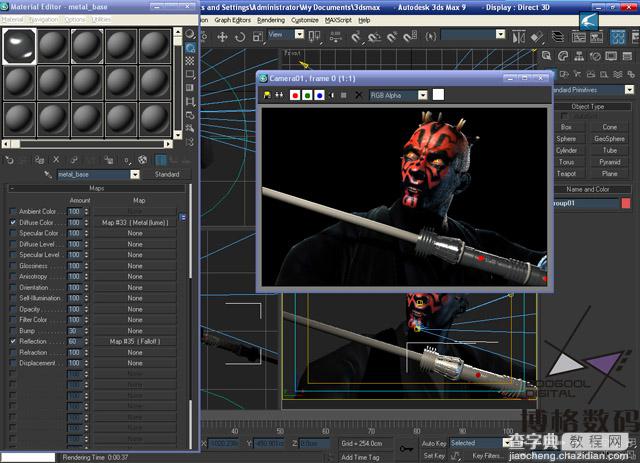This screenshot has width=640, height=463.
Task: Click Material Effects Channel icon
Action: (127, 160)
